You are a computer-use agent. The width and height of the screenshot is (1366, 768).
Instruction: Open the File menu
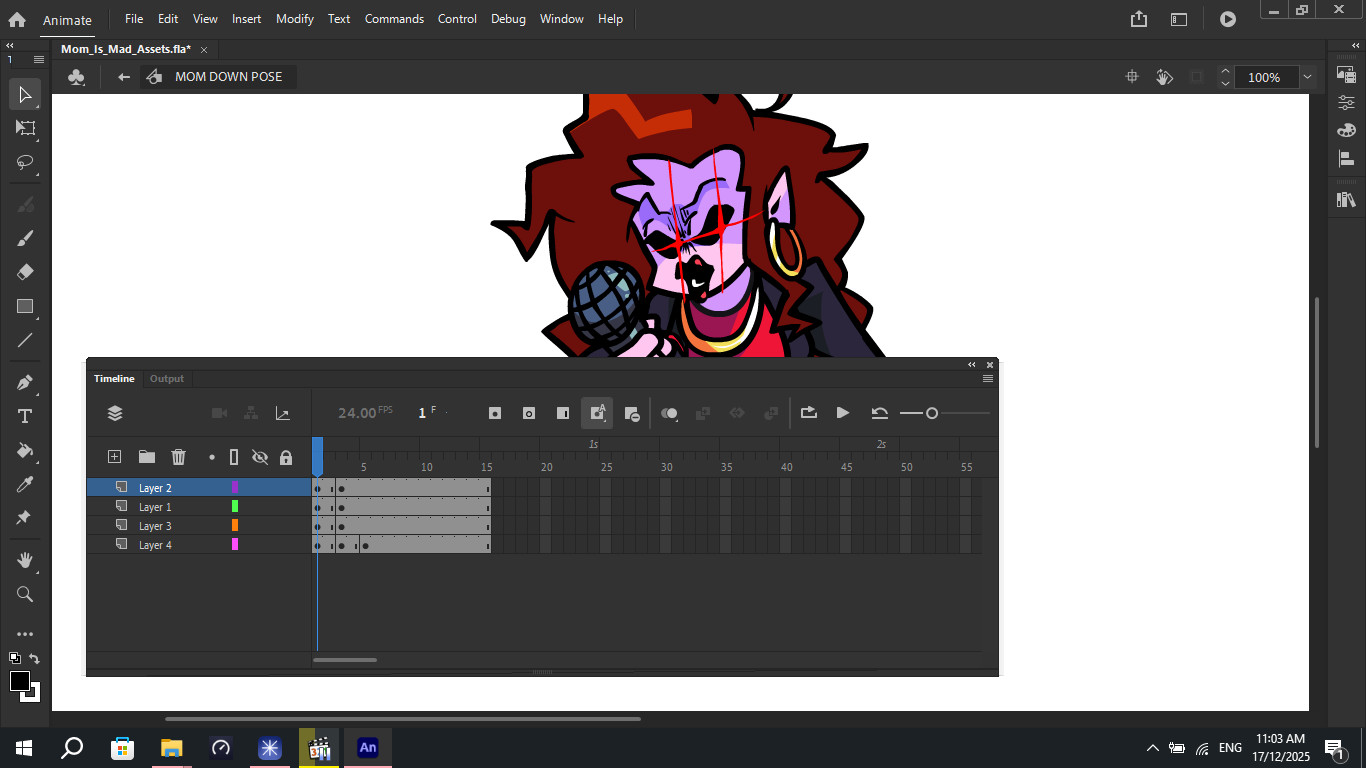coord(134,19)
